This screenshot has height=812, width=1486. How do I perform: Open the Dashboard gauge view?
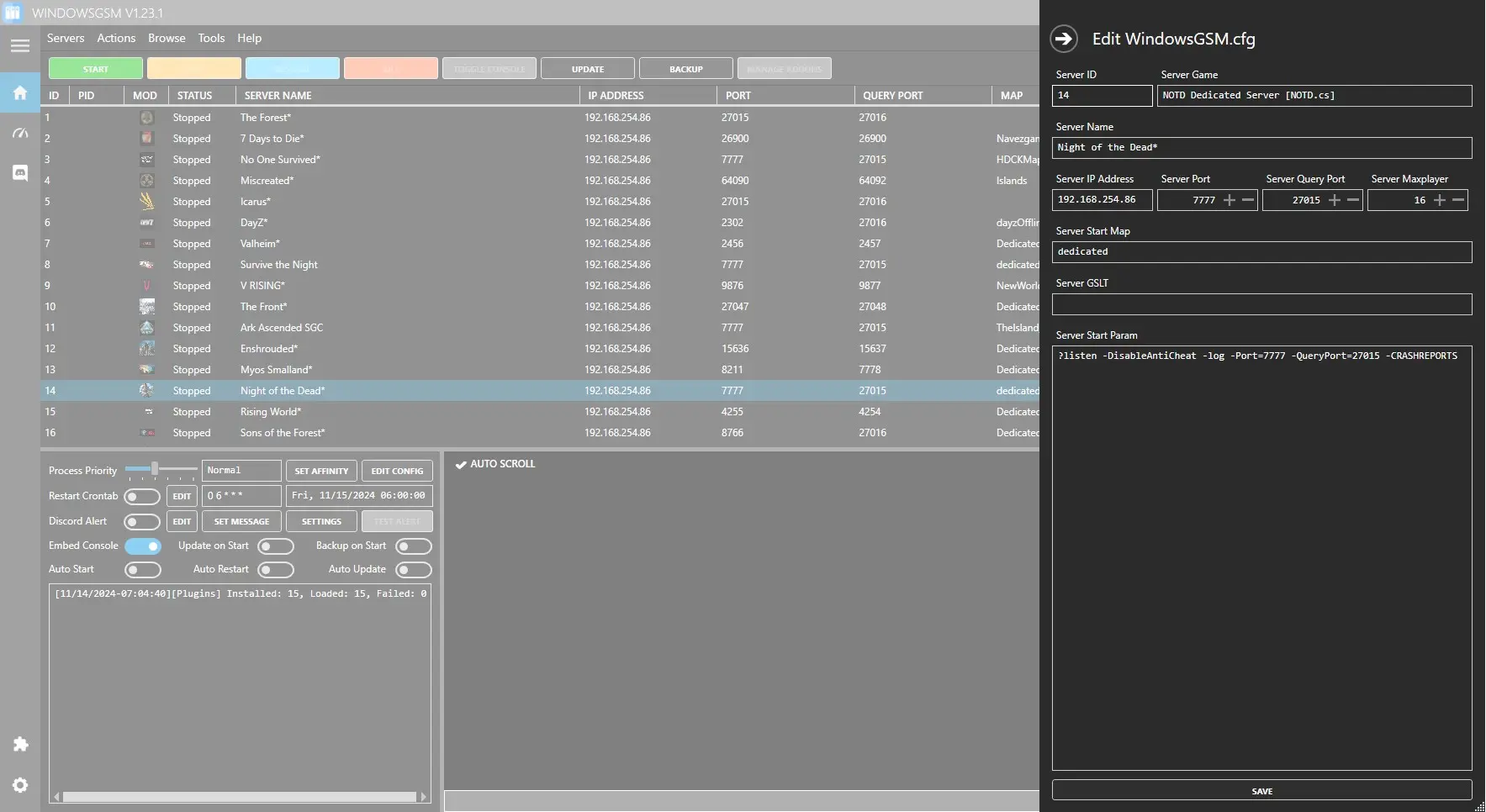click(20, 134)
